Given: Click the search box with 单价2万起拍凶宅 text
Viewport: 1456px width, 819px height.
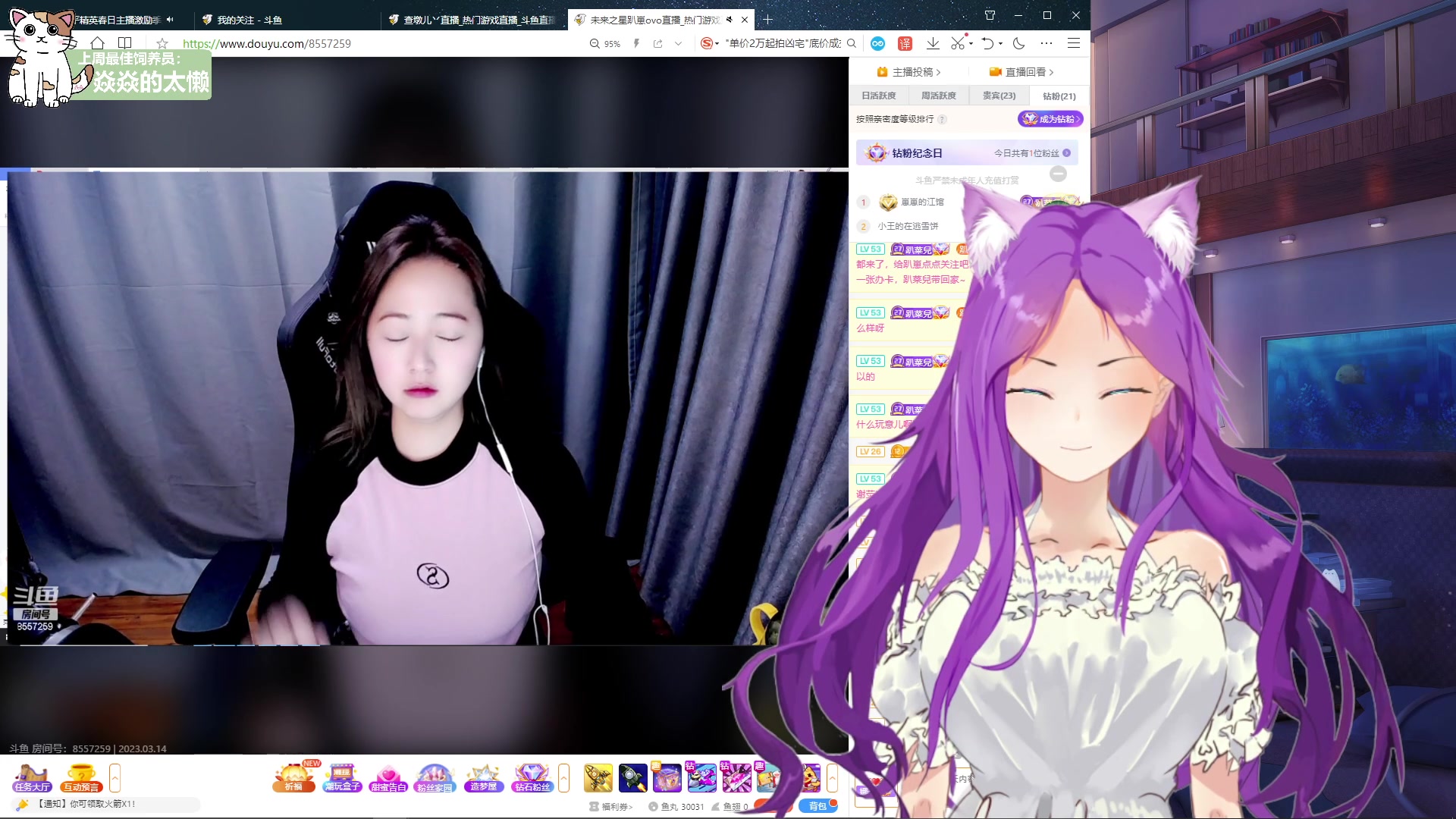Looking at the screenshot, I should [x=783, y=43].
